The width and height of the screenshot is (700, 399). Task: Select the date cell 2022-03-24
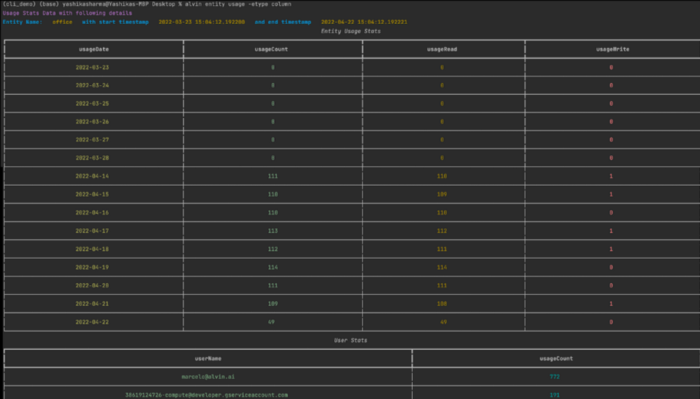tap(92, 86)
